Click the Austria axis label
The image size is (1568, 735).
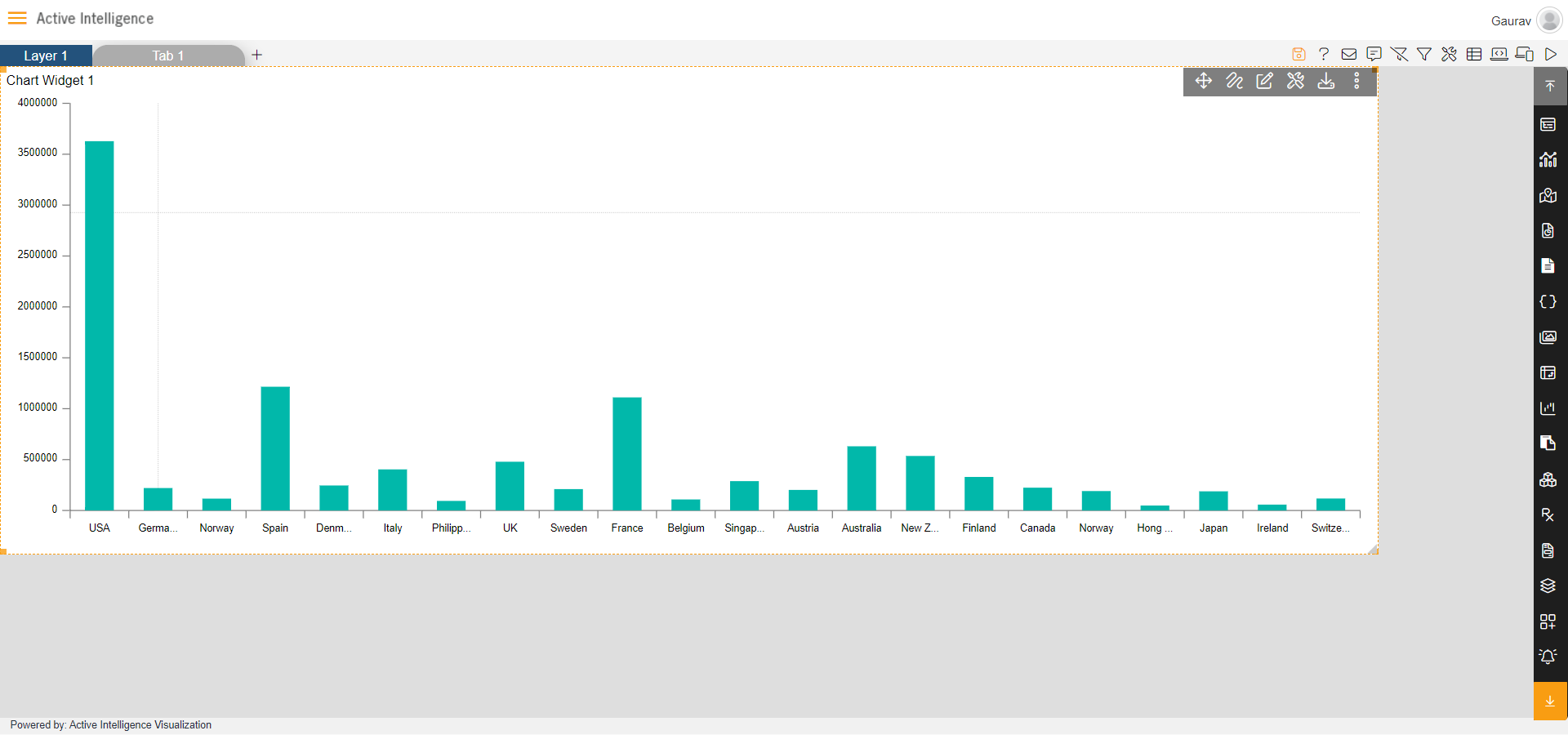[803, 528]
